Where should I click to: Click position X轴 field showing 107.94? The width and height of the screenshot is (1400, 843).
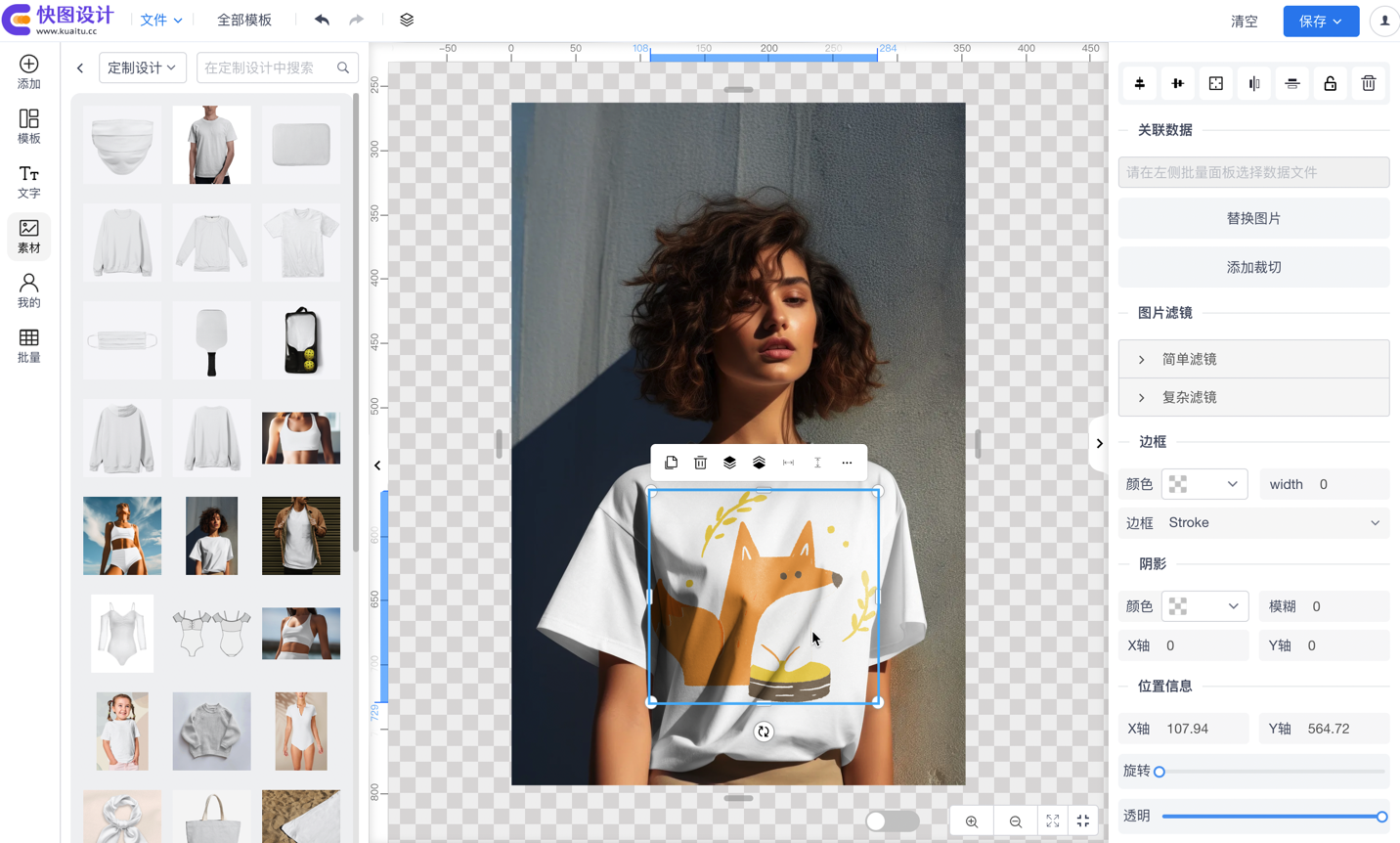point(1184,729)
